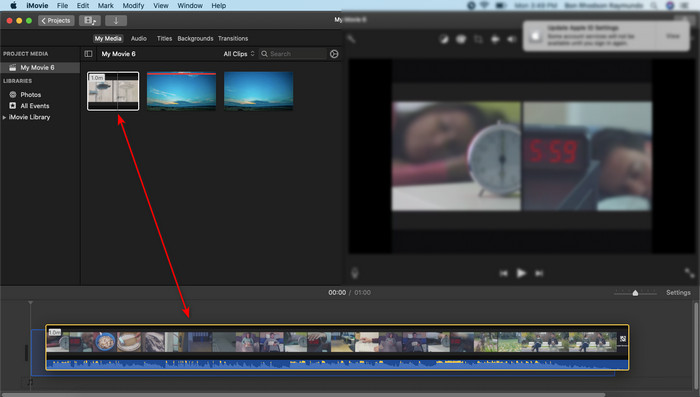Open the File menu
This screenshot has width=700, height=397.
(x=62, y=5)
